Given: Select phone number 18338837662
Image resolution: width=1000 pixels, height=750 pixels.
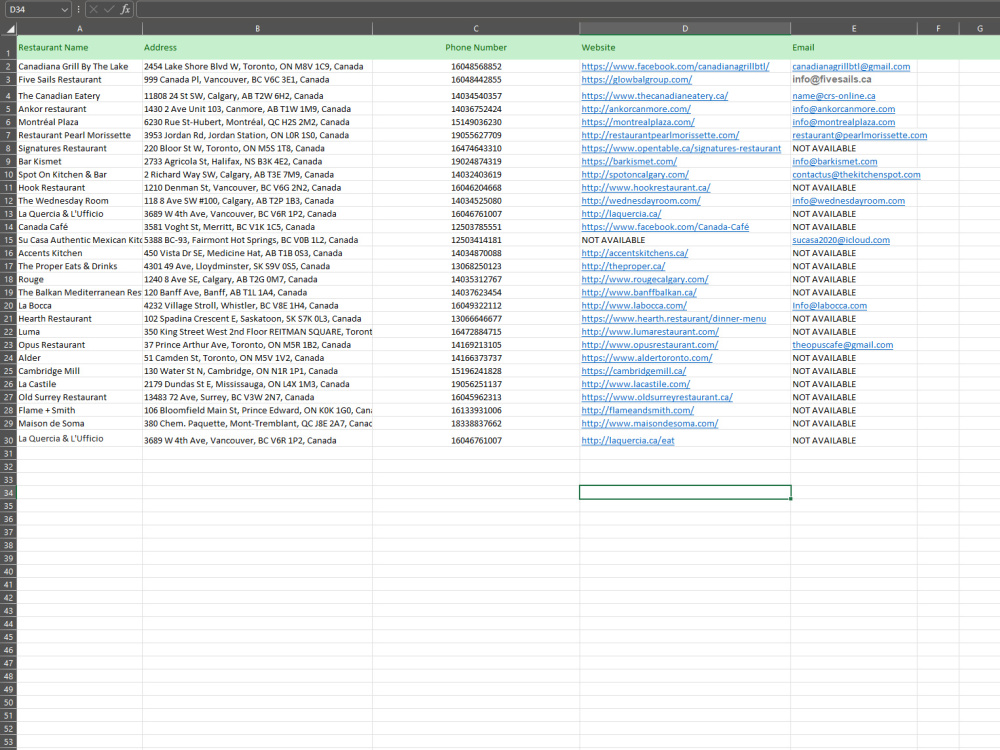Looking at the screenshot, I should tap(476, 423).
